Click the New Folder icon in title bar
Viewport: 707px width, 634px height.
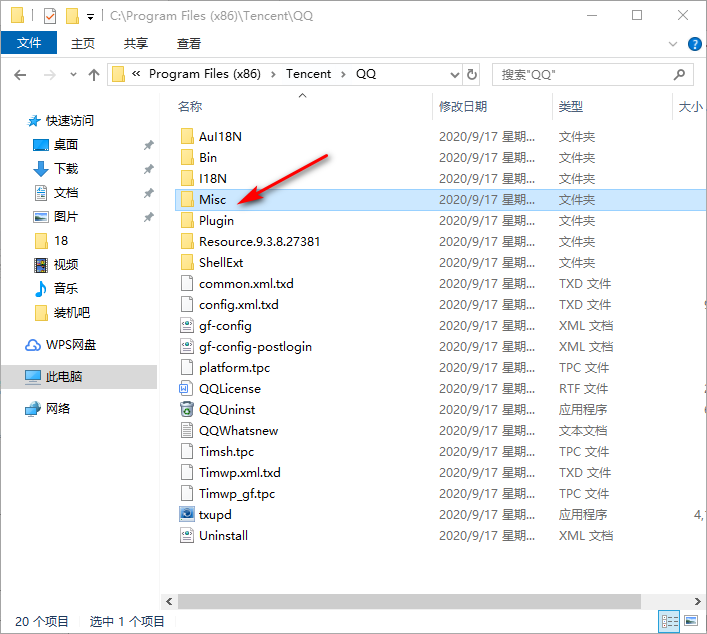click(72, 16)
